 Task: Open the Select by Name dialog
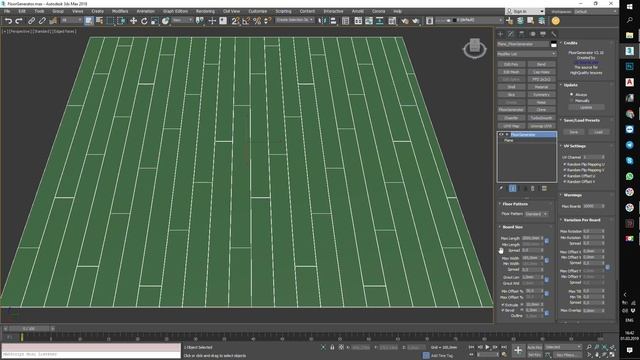99,21
